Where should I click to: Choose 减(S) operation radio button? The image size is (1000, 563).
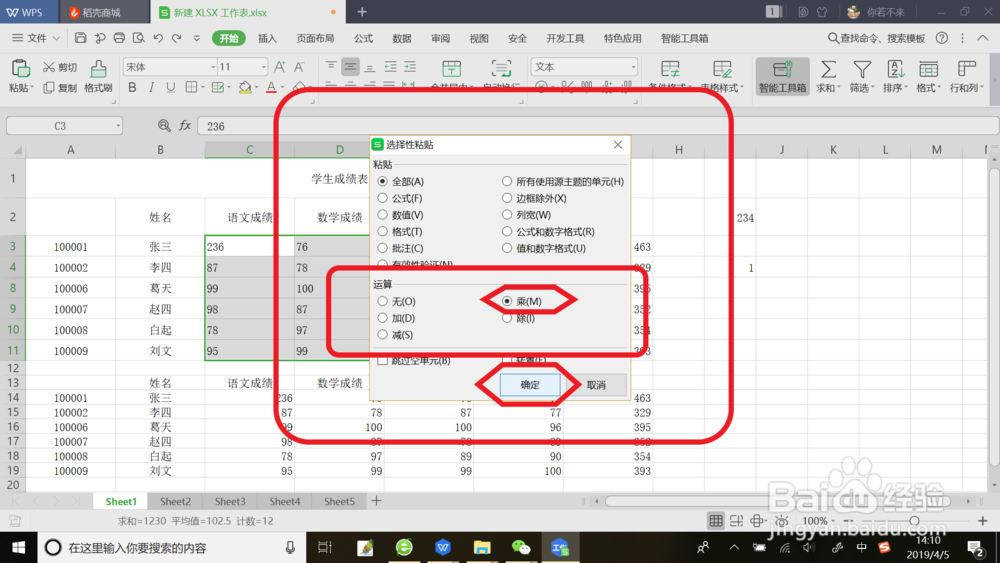click(383, 335)
